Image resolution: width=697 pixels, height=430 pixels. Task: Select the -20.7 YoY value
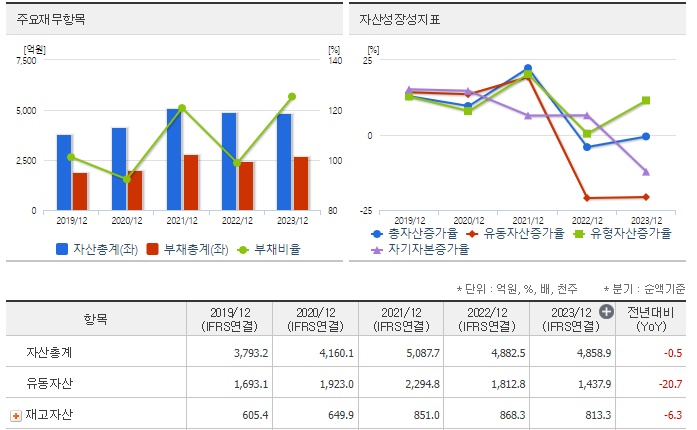coord(670,384)
